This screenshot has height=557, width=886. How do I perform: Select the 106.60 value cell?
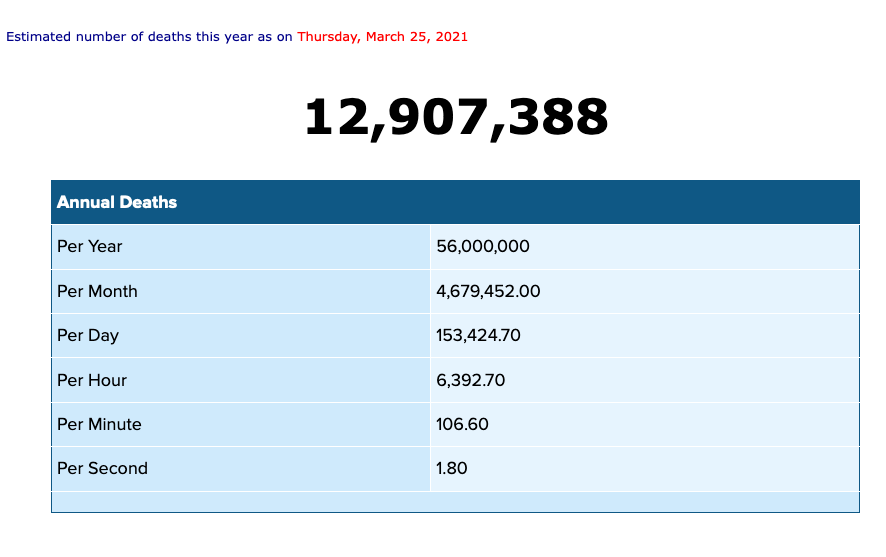click(x=462, y=424)
